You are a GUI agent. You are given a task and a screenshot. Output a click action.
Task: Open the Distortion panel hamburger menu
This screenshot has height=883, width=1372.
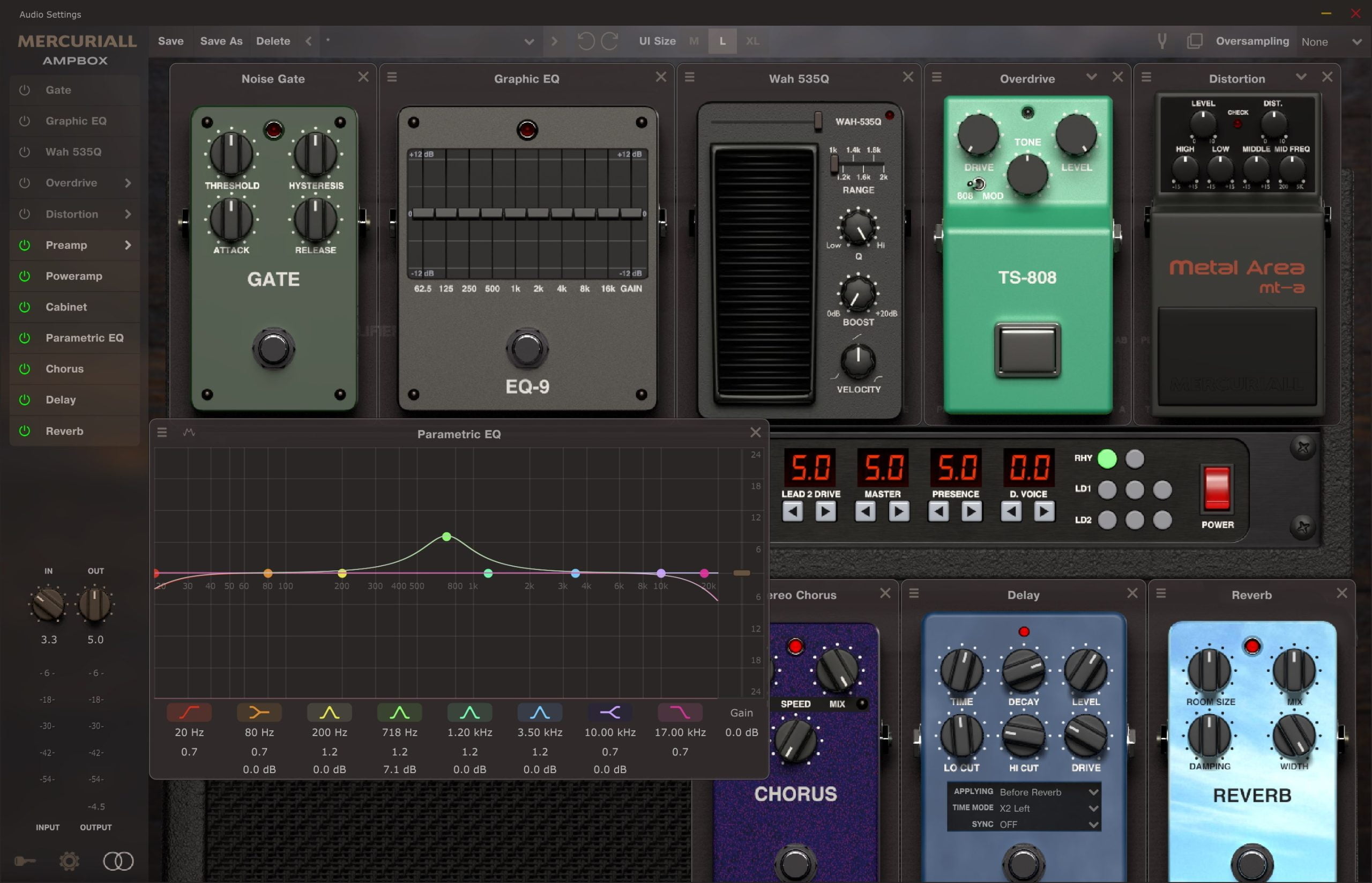(x=1146, y=77)
